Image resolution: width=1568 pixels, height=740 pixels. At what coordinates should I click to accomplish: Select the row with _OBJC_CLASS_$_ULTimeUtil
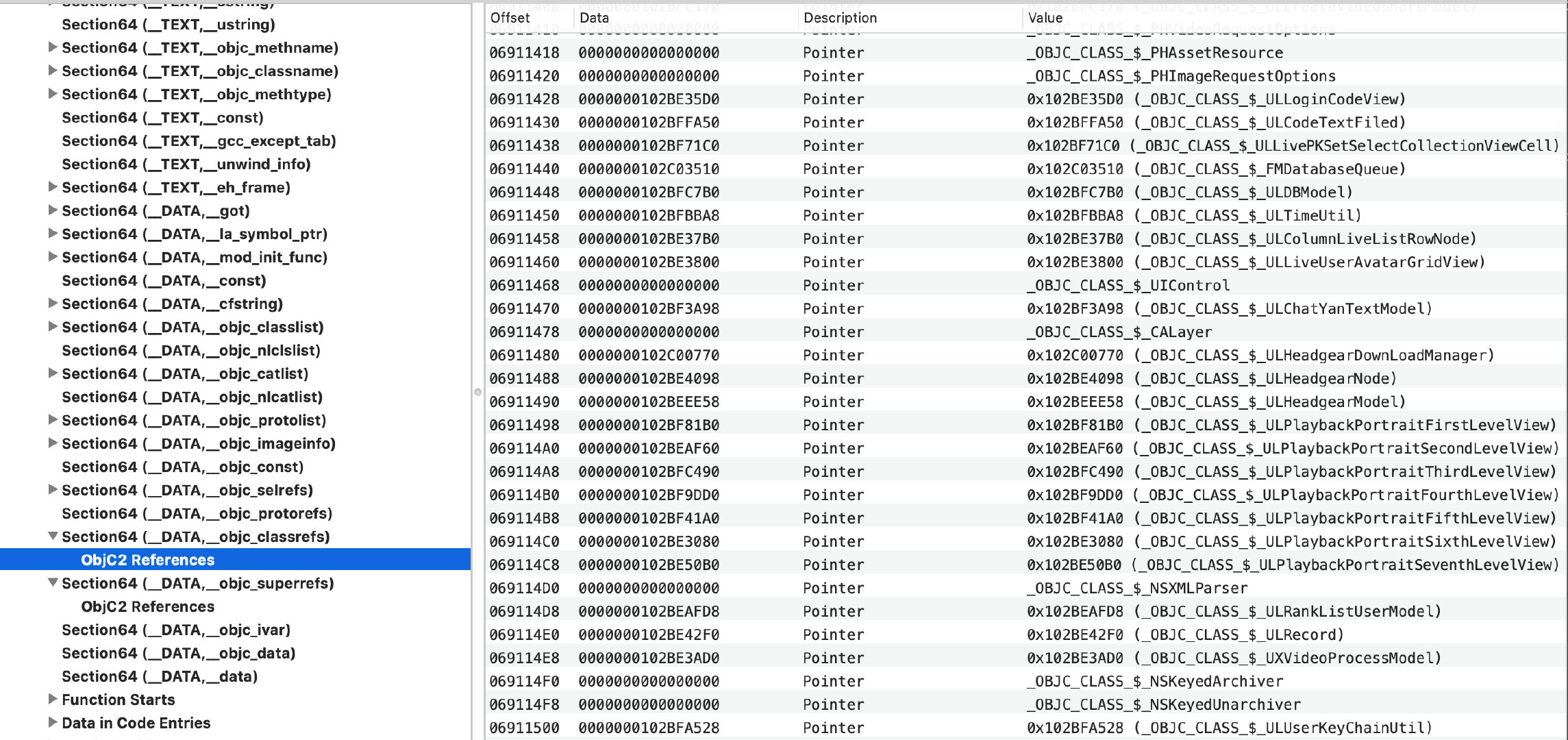(x=1192, y=215)
